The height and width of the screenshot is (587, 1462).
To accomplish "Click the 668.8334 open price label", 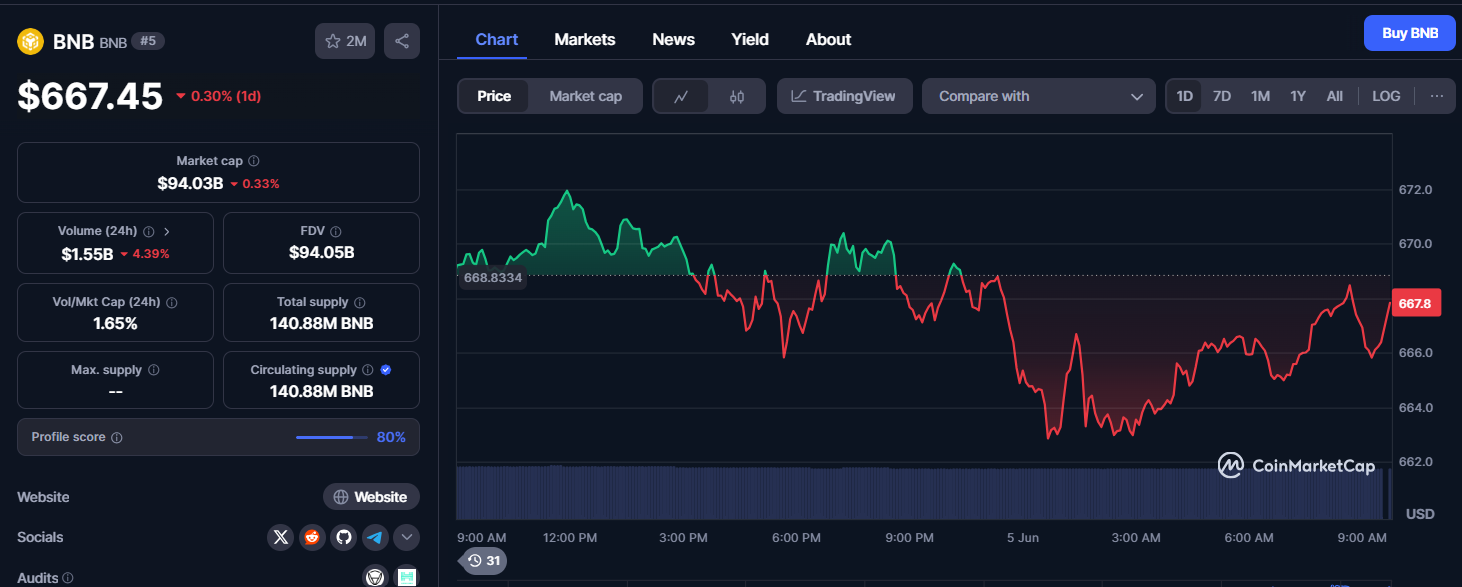I will click(492, 277).
